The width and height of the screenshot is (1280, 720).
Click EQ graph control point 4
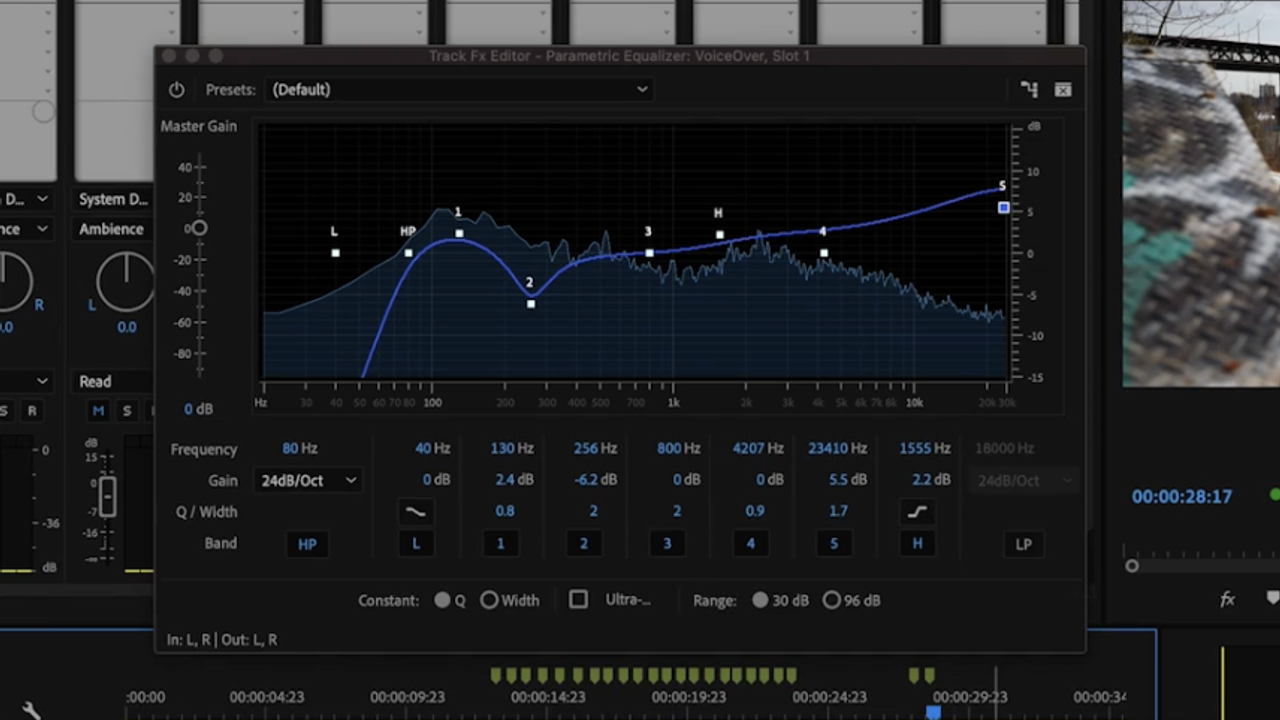[x=824, y=253]
